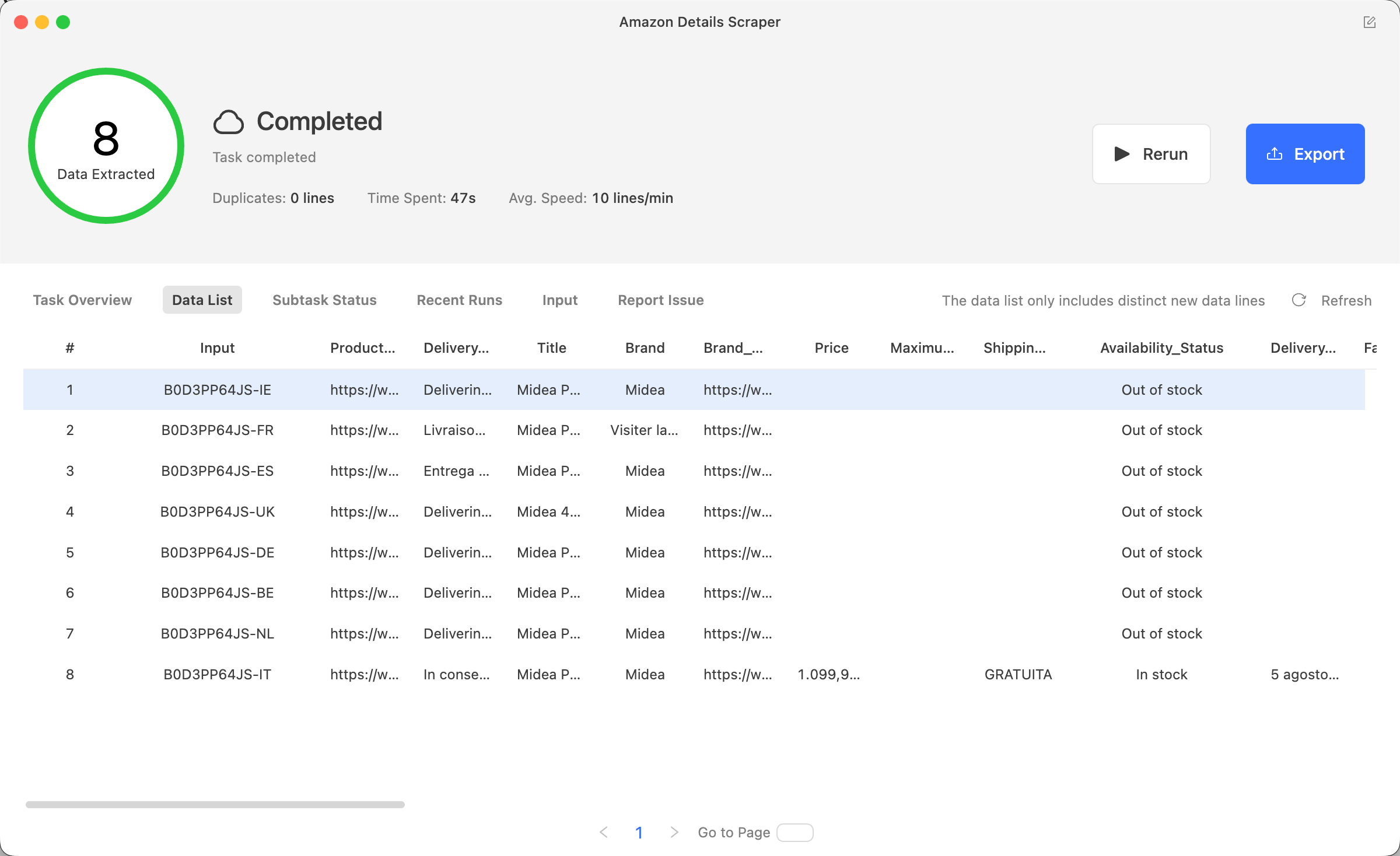Image resolution: width=1400 pixels, height=856 pixels.
Task: Open the Recent Runs tab
Action: tap(459, 300)
